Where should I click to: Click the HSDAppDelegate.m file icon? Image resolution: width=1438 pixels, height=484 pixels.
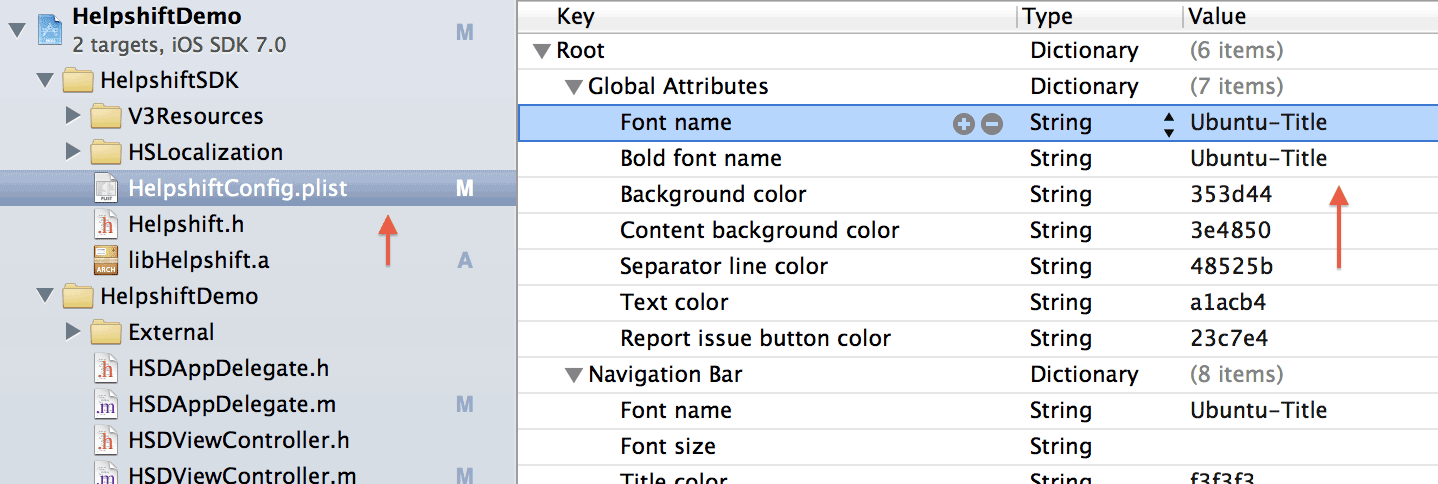click(106, 404)
